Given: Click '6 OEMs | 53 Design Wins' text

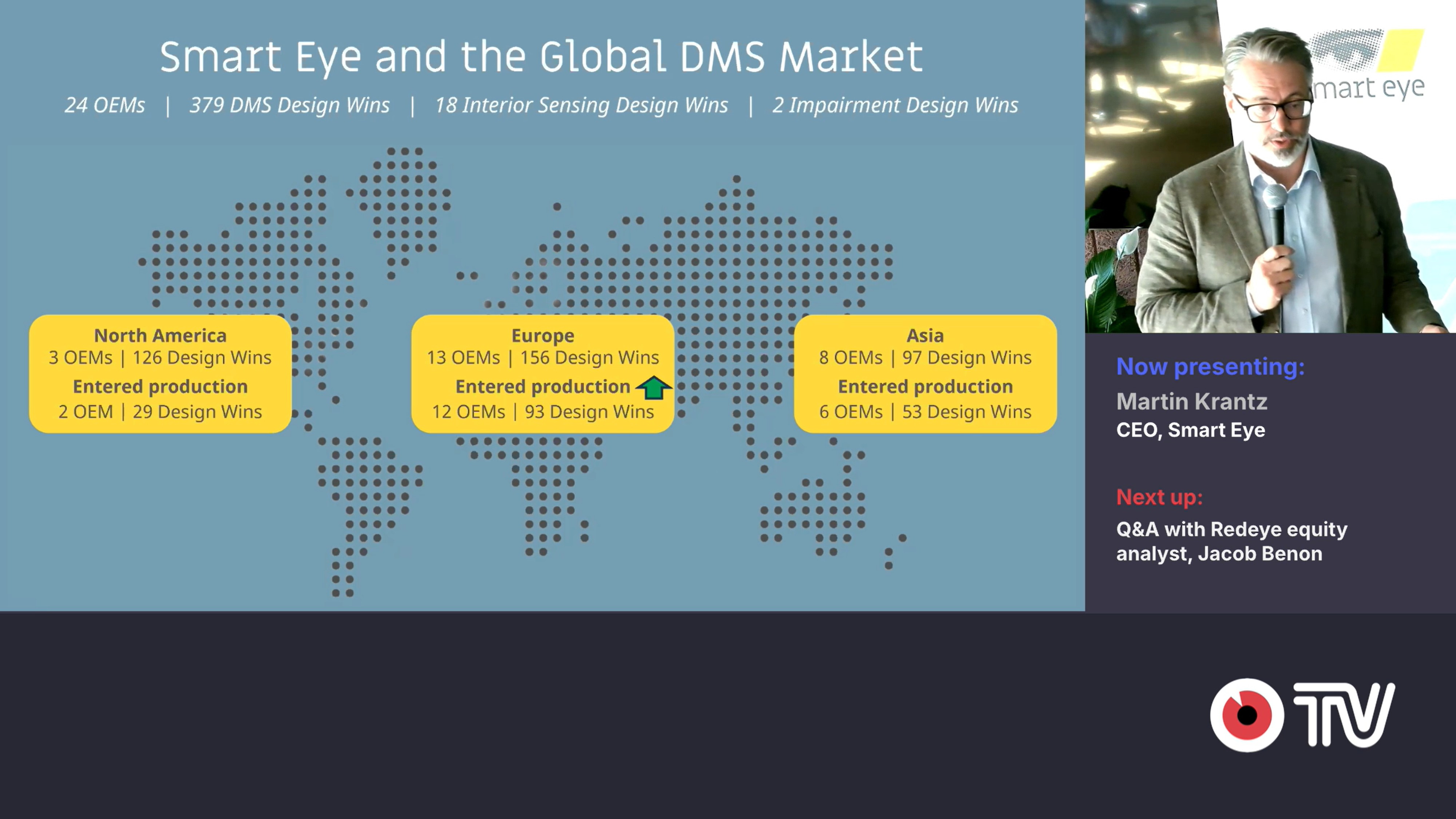Looking at the screenshot, I should 925,412.
